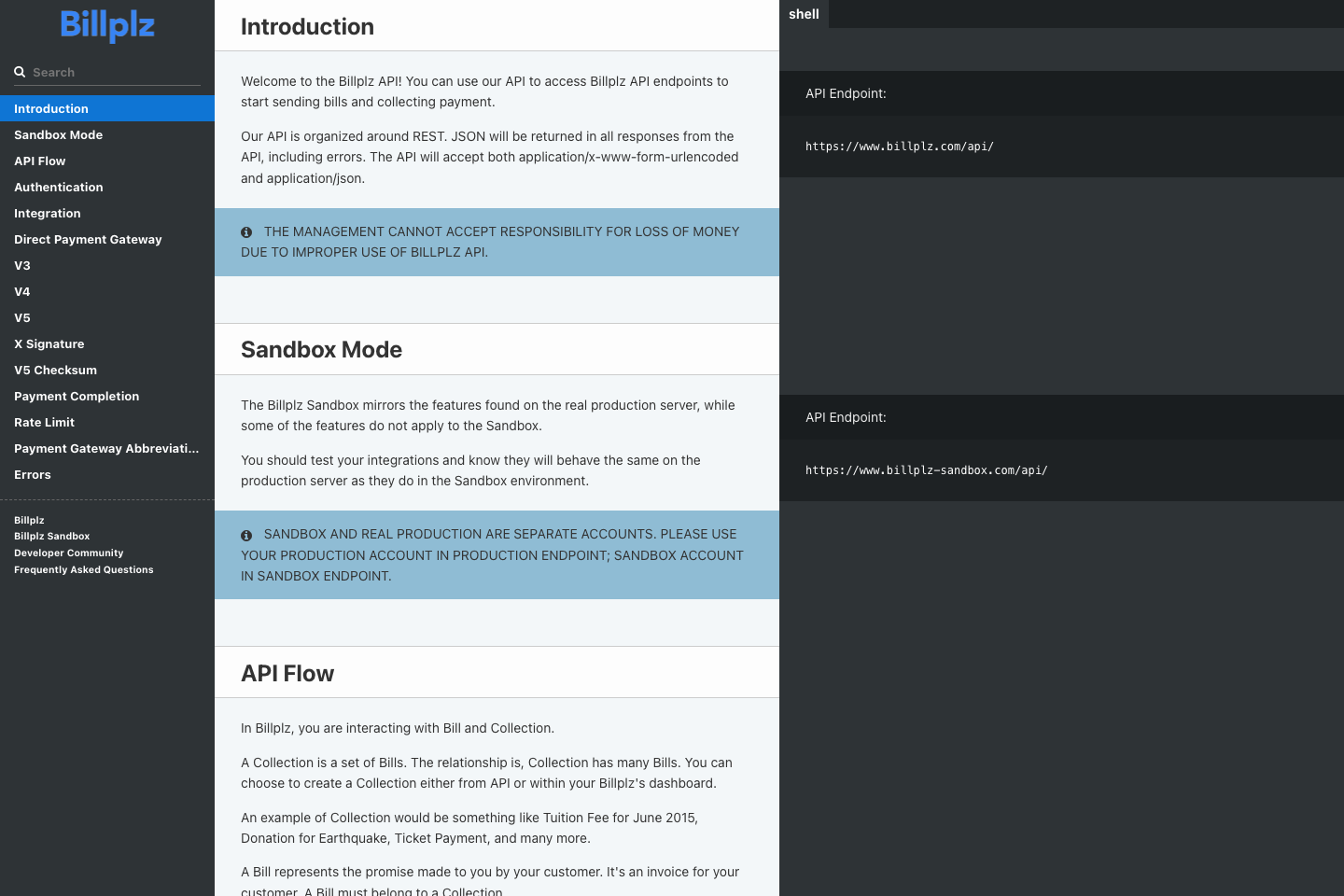
Task: Navigate to the Errors section
Action: click(33, 474)
